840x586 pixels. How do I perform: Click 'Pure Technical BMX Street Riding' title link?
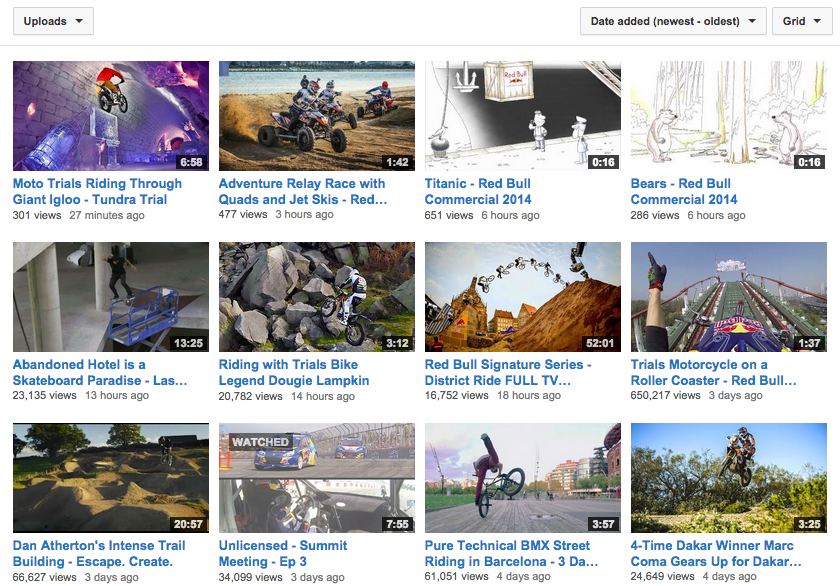click(x=512, y=553)
